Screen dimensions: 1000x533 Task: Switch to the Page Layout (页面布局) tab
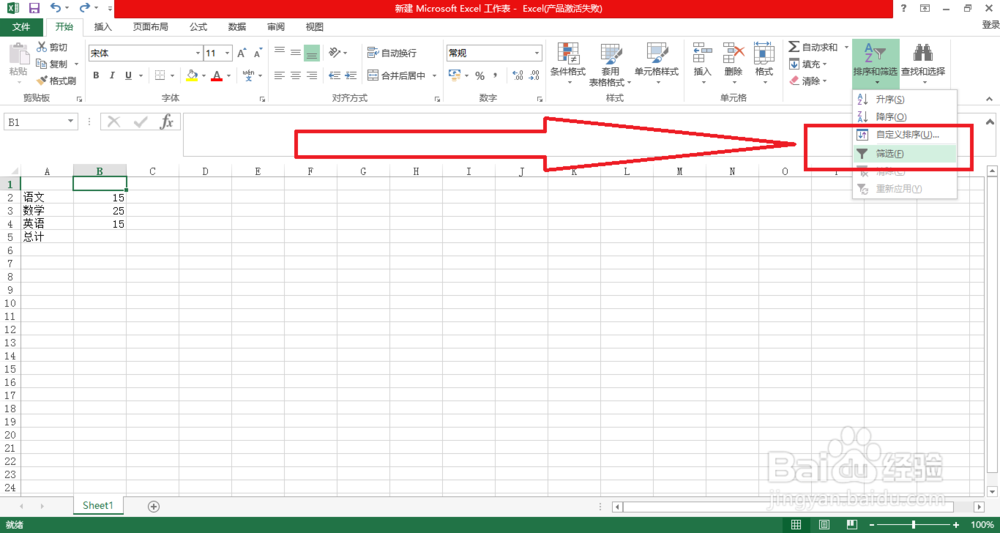pyautogui.click(x=151, y=27)
